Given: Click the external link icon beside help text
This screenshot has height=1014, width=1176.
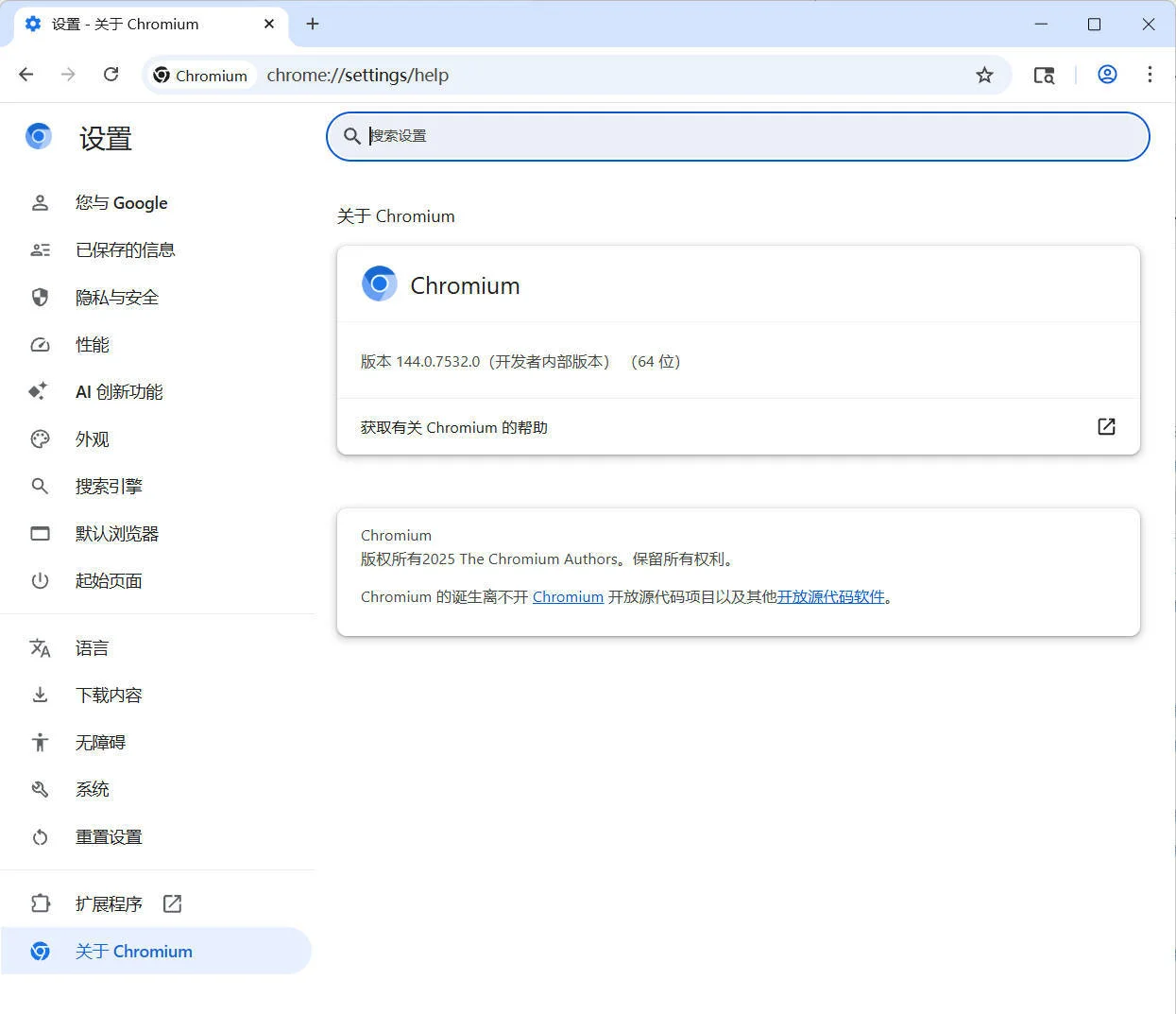Looking at the screenshot, I should 1105,427.
